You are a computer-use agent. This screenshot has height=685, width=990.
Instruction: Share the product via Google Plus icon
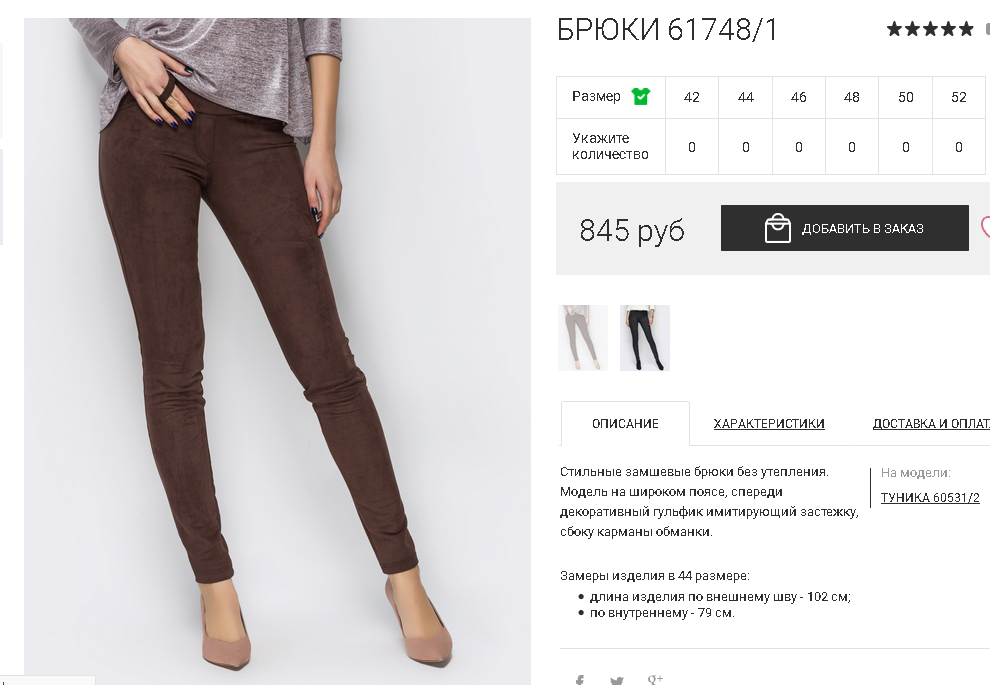pos(655,680)
